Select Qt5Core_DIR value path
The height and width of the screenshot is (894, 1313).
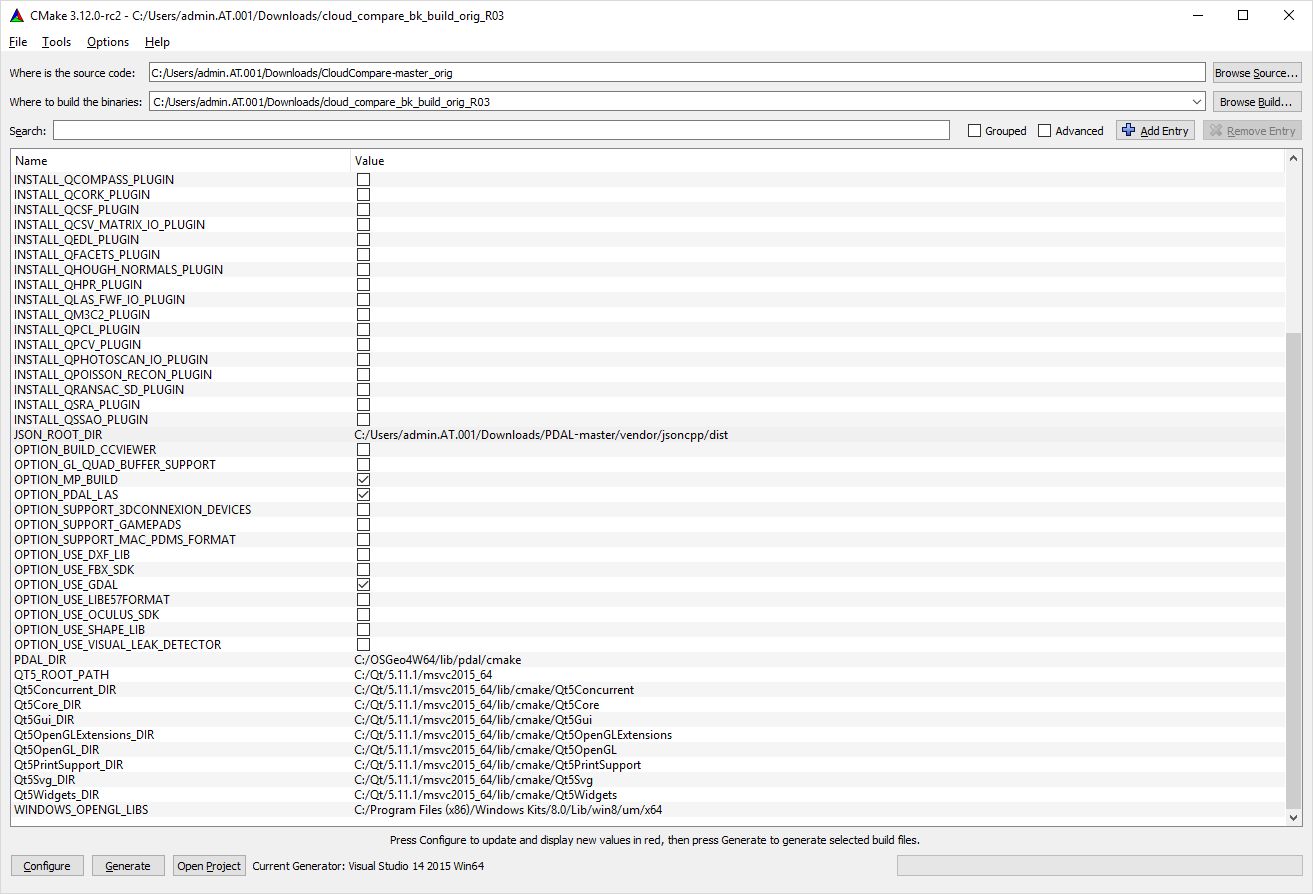pos(477,705)
